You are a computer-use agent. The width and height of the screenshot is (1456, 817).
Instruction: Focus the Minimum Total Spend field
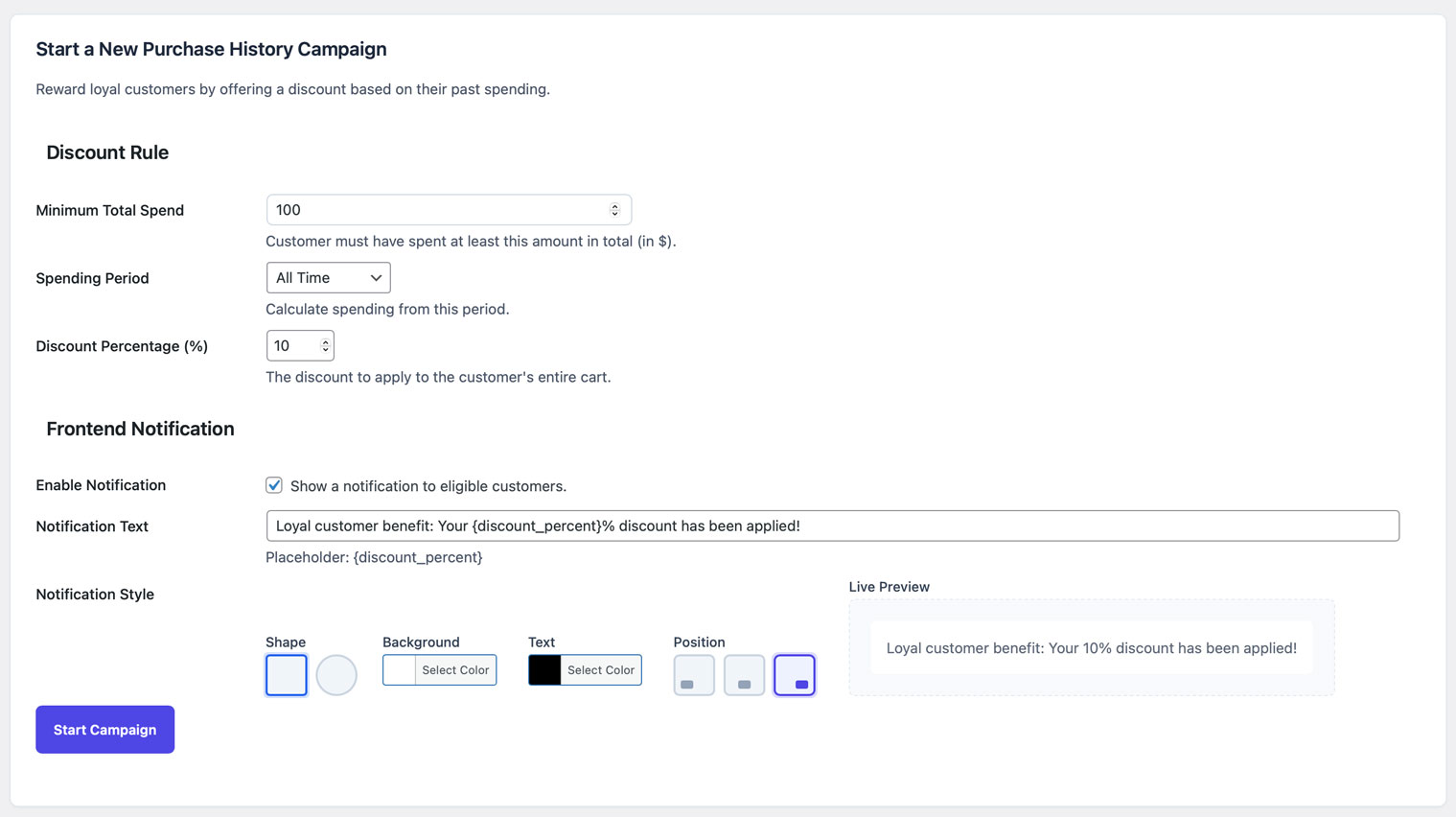point(436,210)
